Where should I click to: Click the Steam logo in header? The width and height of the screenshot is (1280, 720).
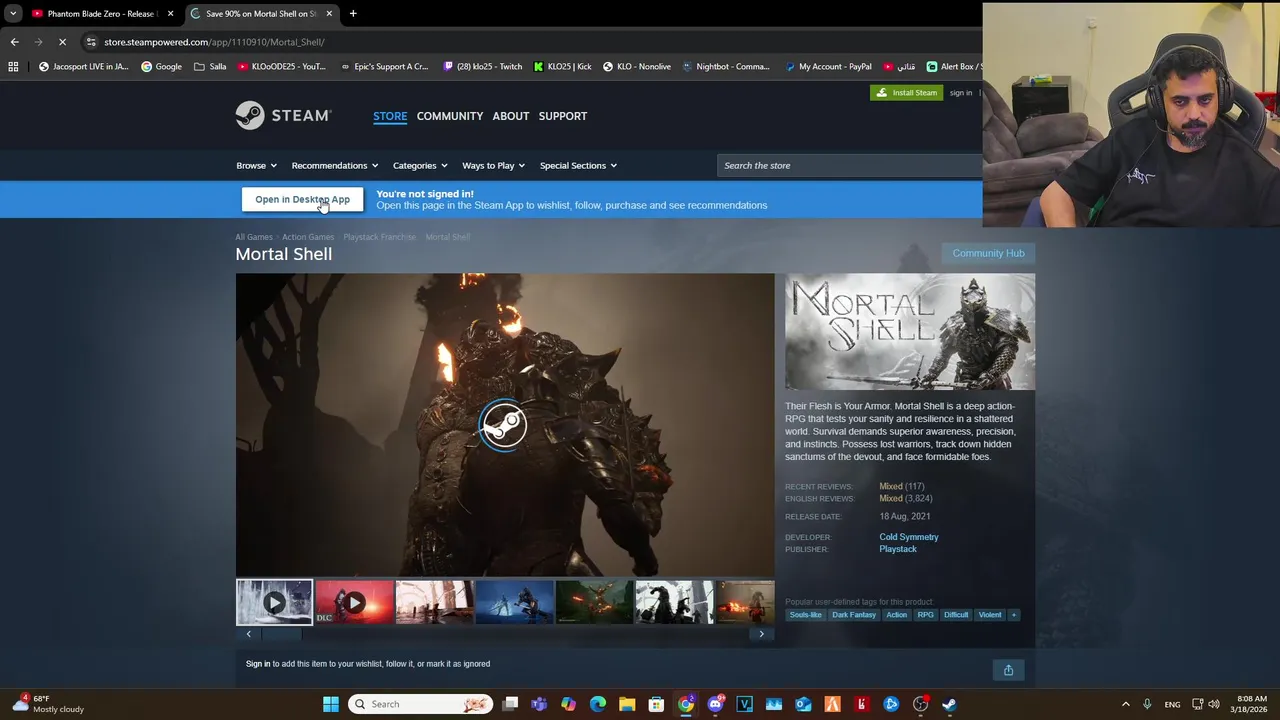[283, 116]
